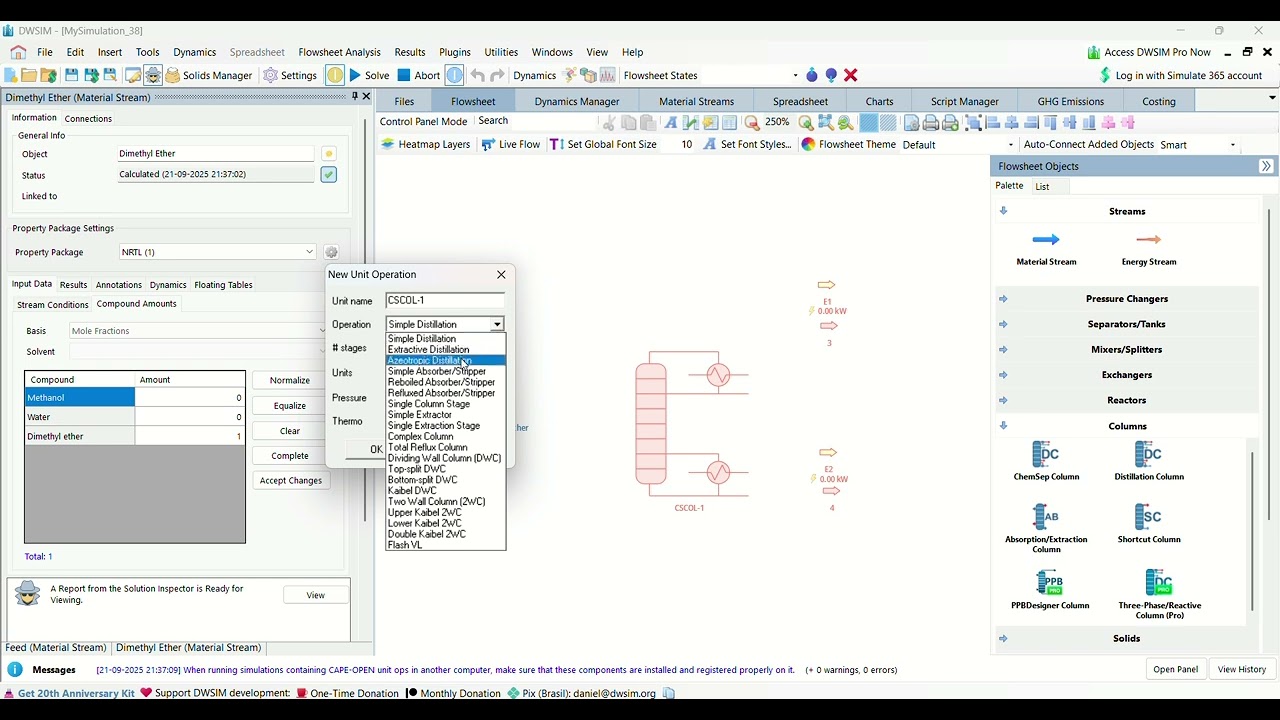Switch to the Material Streams tab
The image size is (1280, 720).
coord(696,101)
